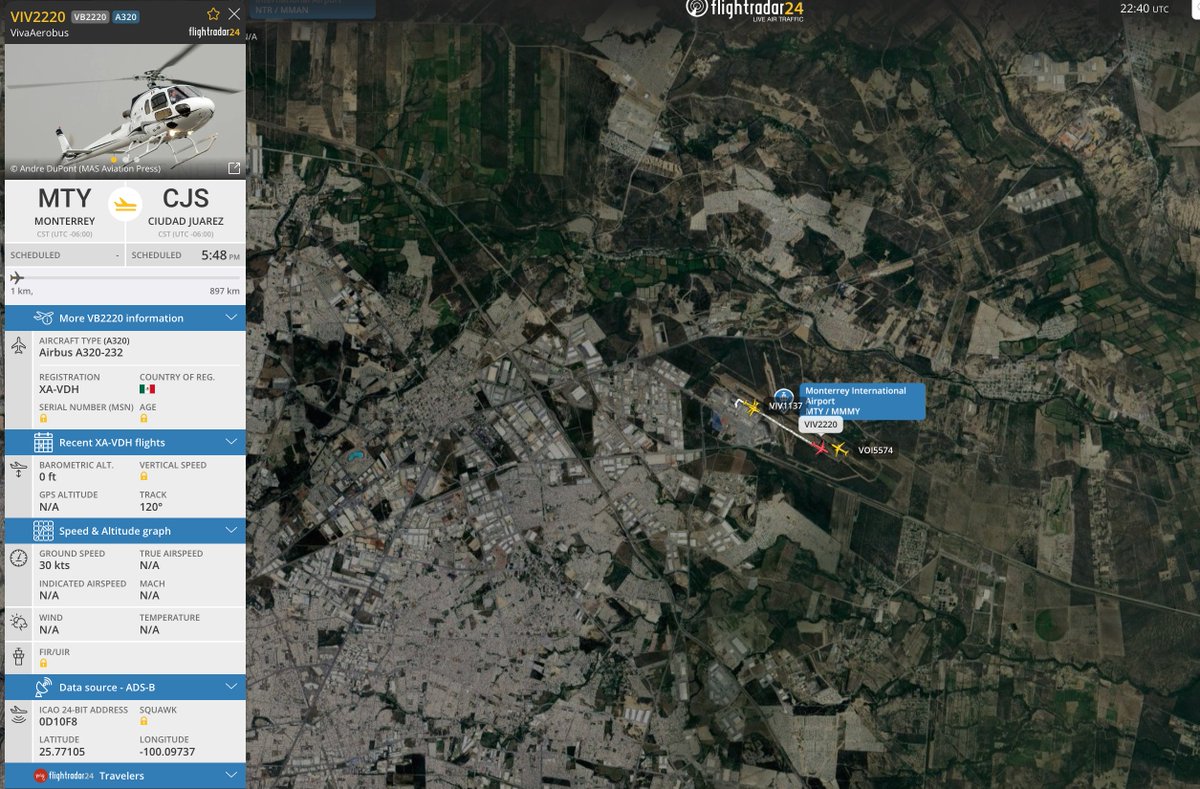Image resolution: width=1200 pixels, height=789 pixels.
Task: Open the Speed & Altitude graph section
Action: [x=125, y=531]
